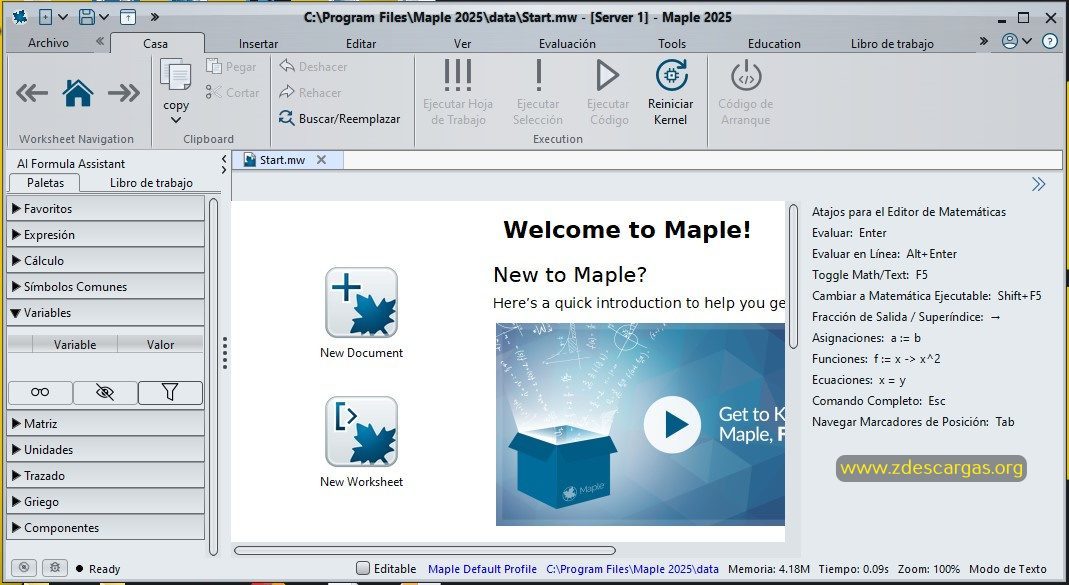Image resolution: width=1069 pixels, height=585 pixels.
Task: Select the Paletas side panel tab
Action: click(45, 183)
